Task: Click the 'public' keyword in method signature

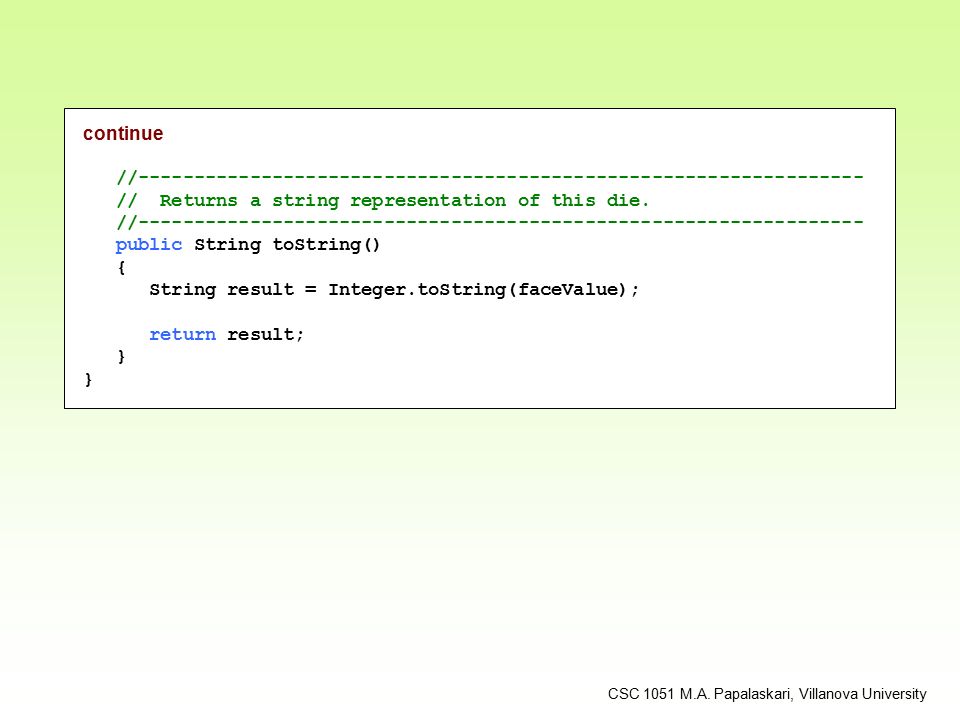Action: (149, 245)
